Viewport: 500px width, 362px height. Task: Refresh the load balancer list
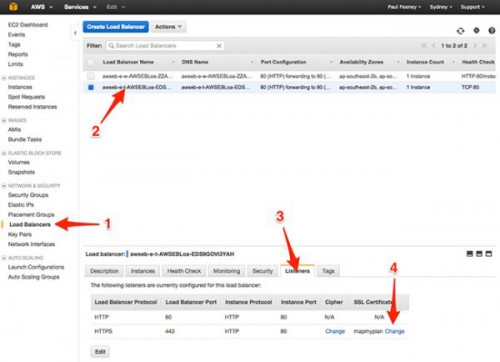460,31
